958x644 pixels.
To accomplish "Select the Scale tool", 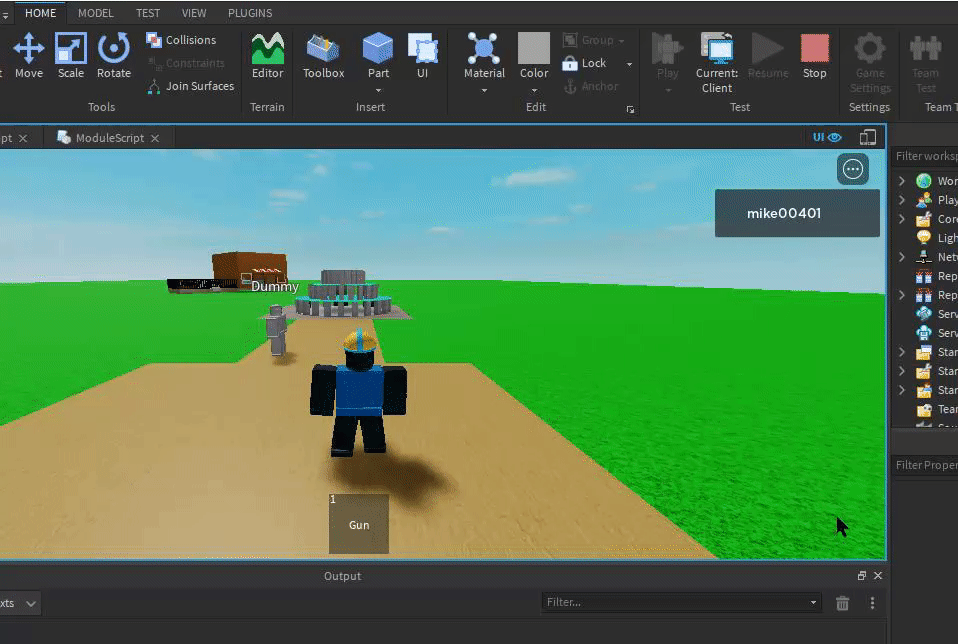I will [x=71, y=56].
